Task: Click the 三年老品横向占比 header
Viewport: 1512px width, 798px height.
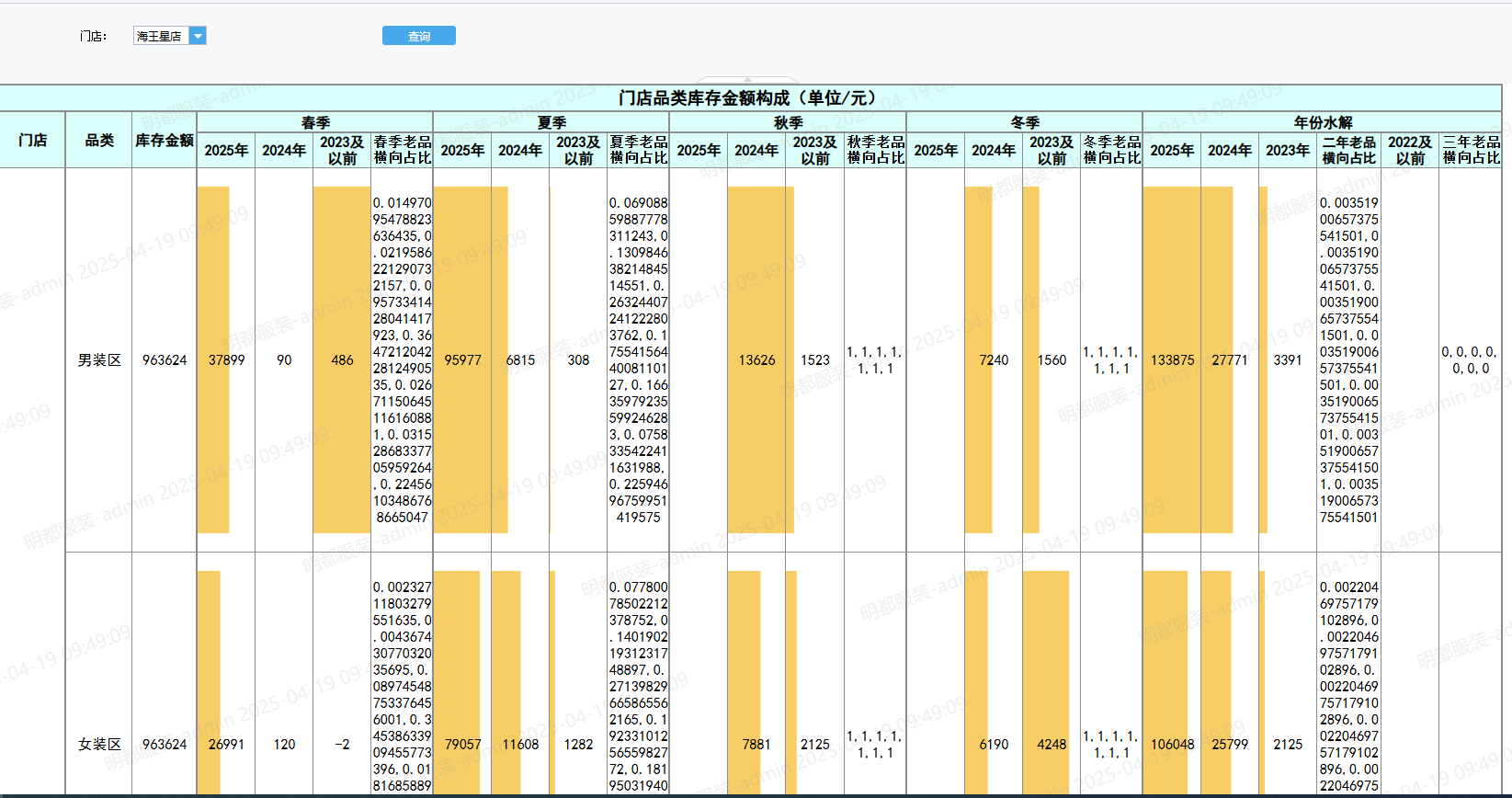Action: pyautogui.click(x=1471, y=150)
